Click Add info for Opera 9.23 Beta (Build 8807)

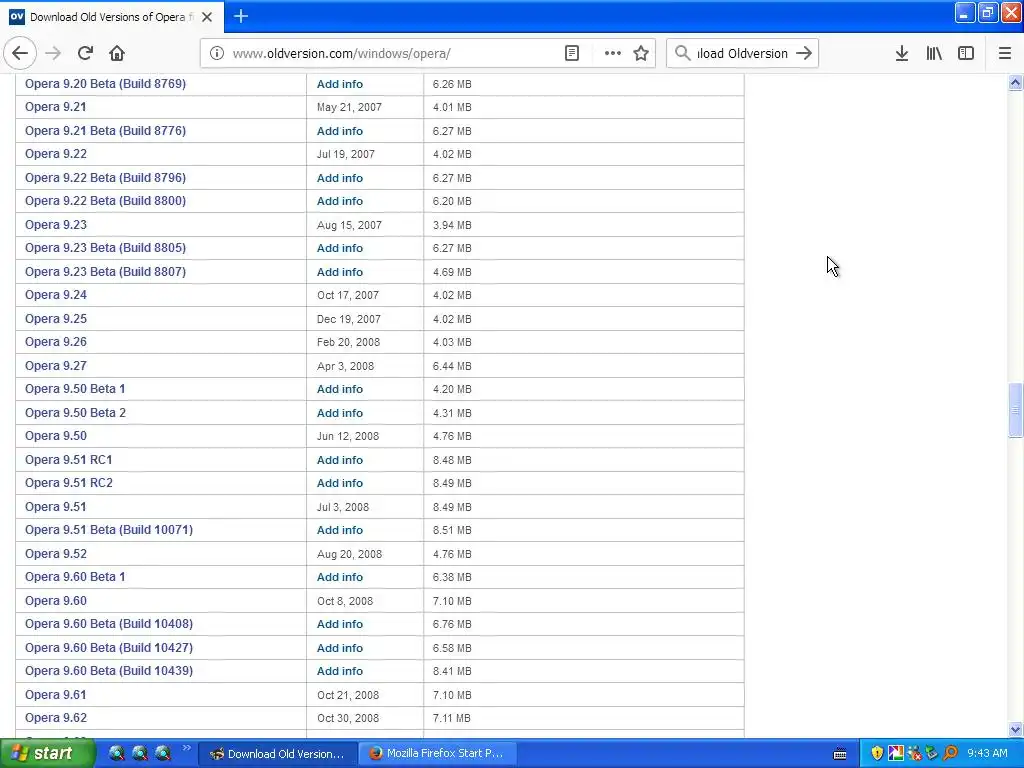[x=340, y=272]
